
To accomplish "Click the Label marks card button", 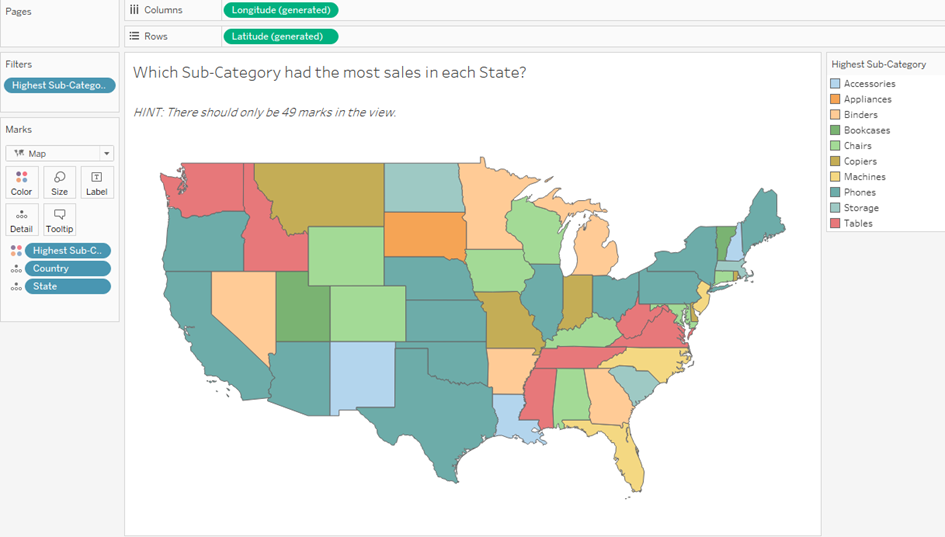I will [96, 182].
